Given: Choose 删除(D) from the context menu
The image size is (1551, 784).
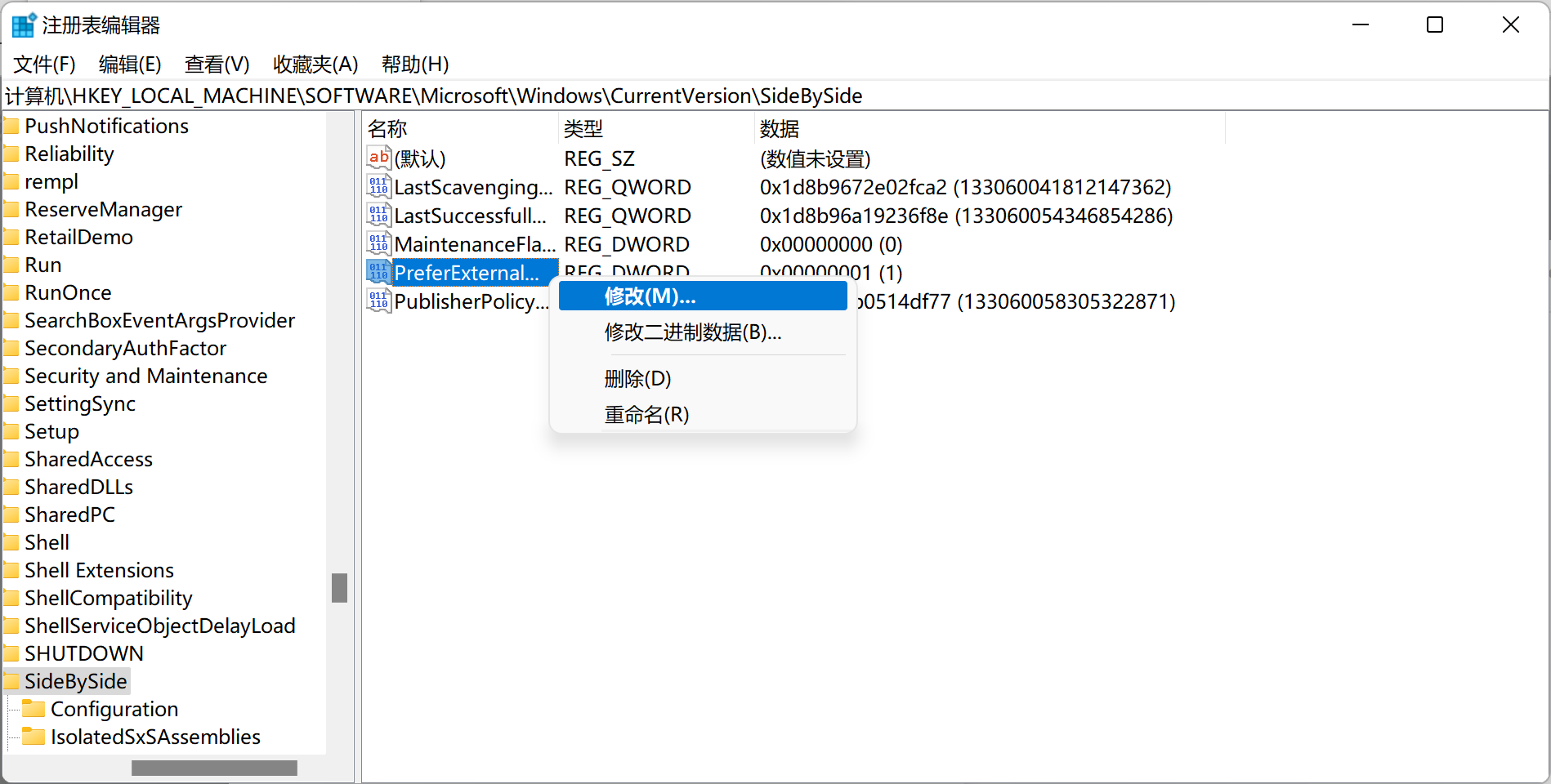Looking at the screenshot, I should click(703, 378).
